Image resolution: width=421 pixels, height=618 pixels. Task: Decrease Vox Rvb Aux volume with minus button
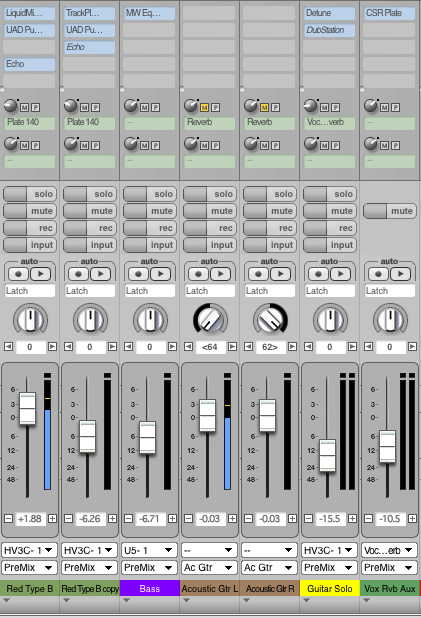coord(368,519)
